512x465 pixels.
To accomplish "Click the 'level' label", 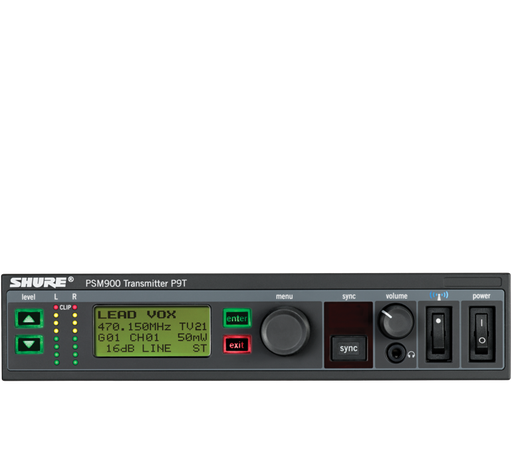I will pos(28,297).
